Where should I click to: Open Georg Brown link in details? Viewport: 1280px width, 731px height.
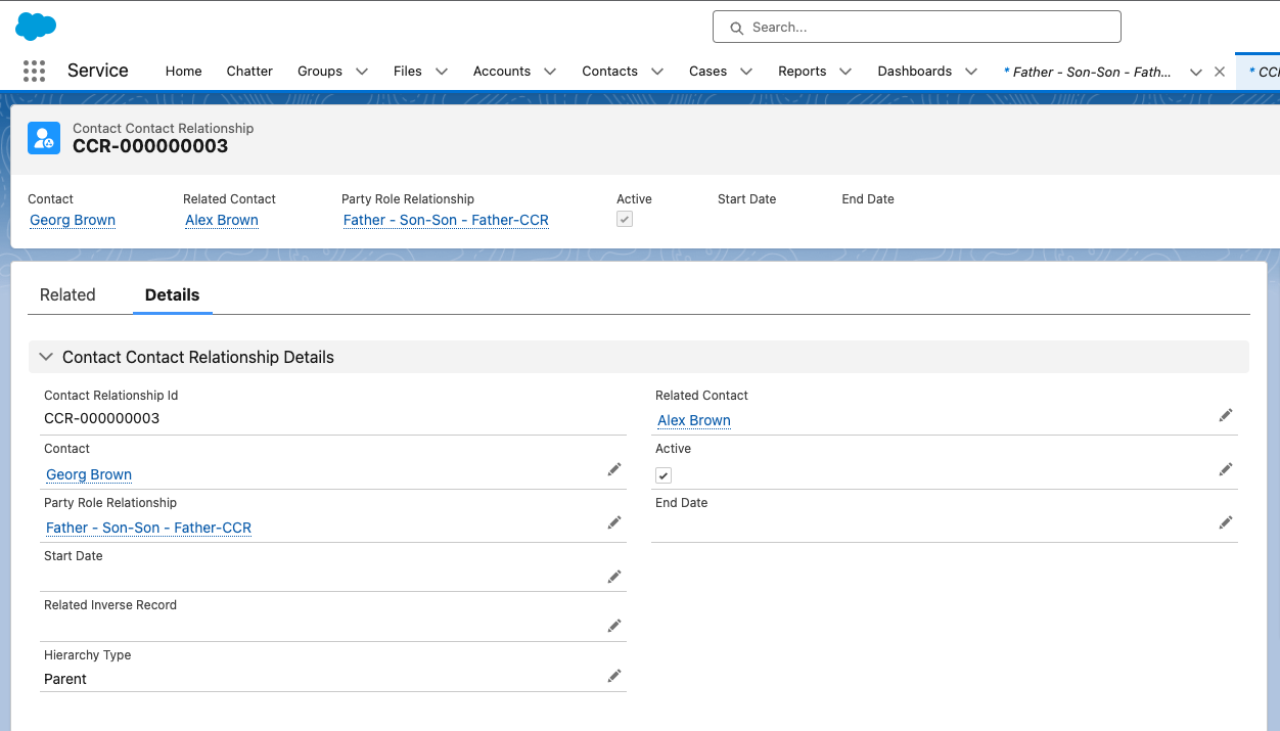coord(89,475)
